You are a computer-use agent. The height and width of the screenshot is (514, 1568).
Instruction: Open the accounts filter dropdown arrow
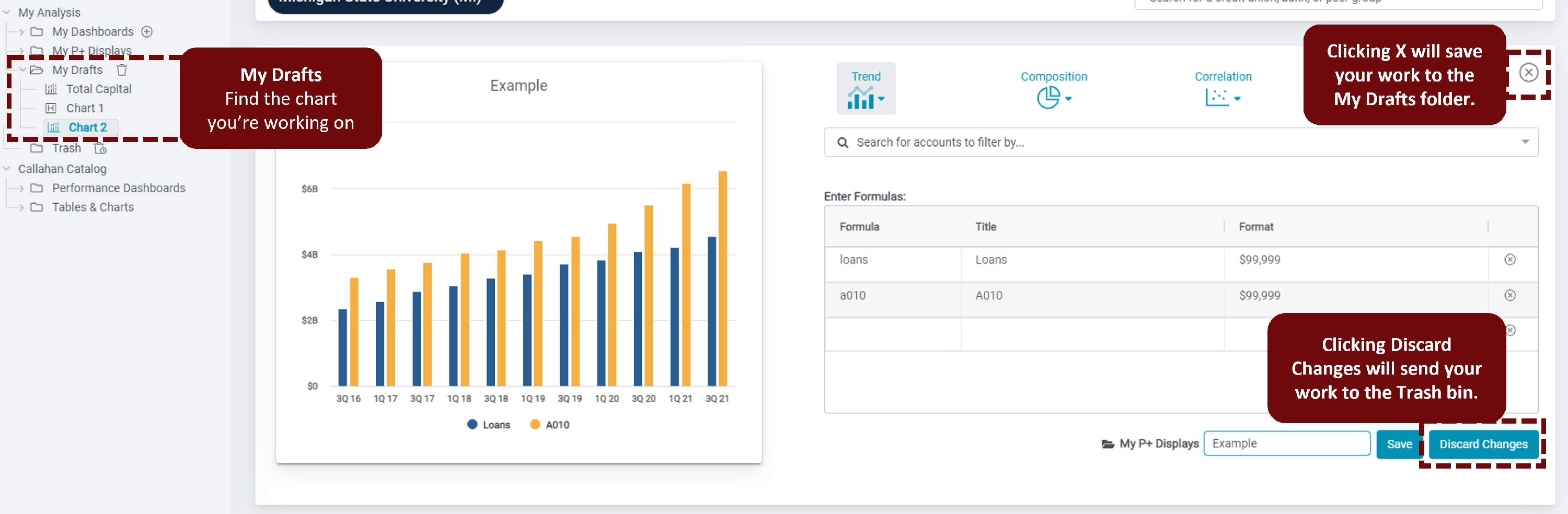pos(1525,142)
